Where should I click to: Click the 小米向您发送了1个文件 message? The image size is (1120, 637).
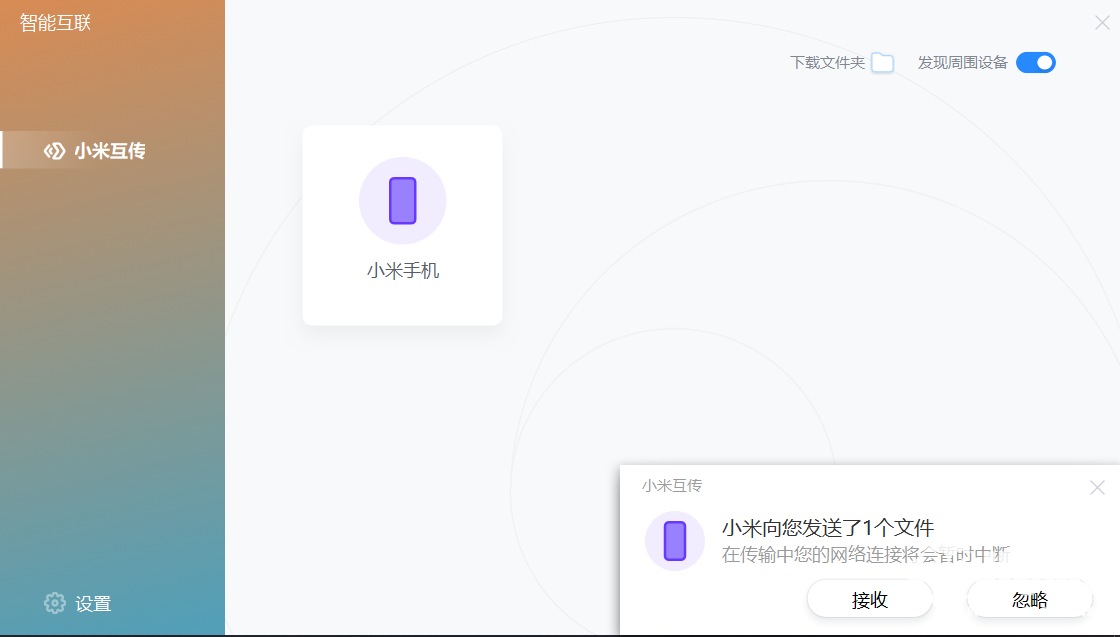828,528
